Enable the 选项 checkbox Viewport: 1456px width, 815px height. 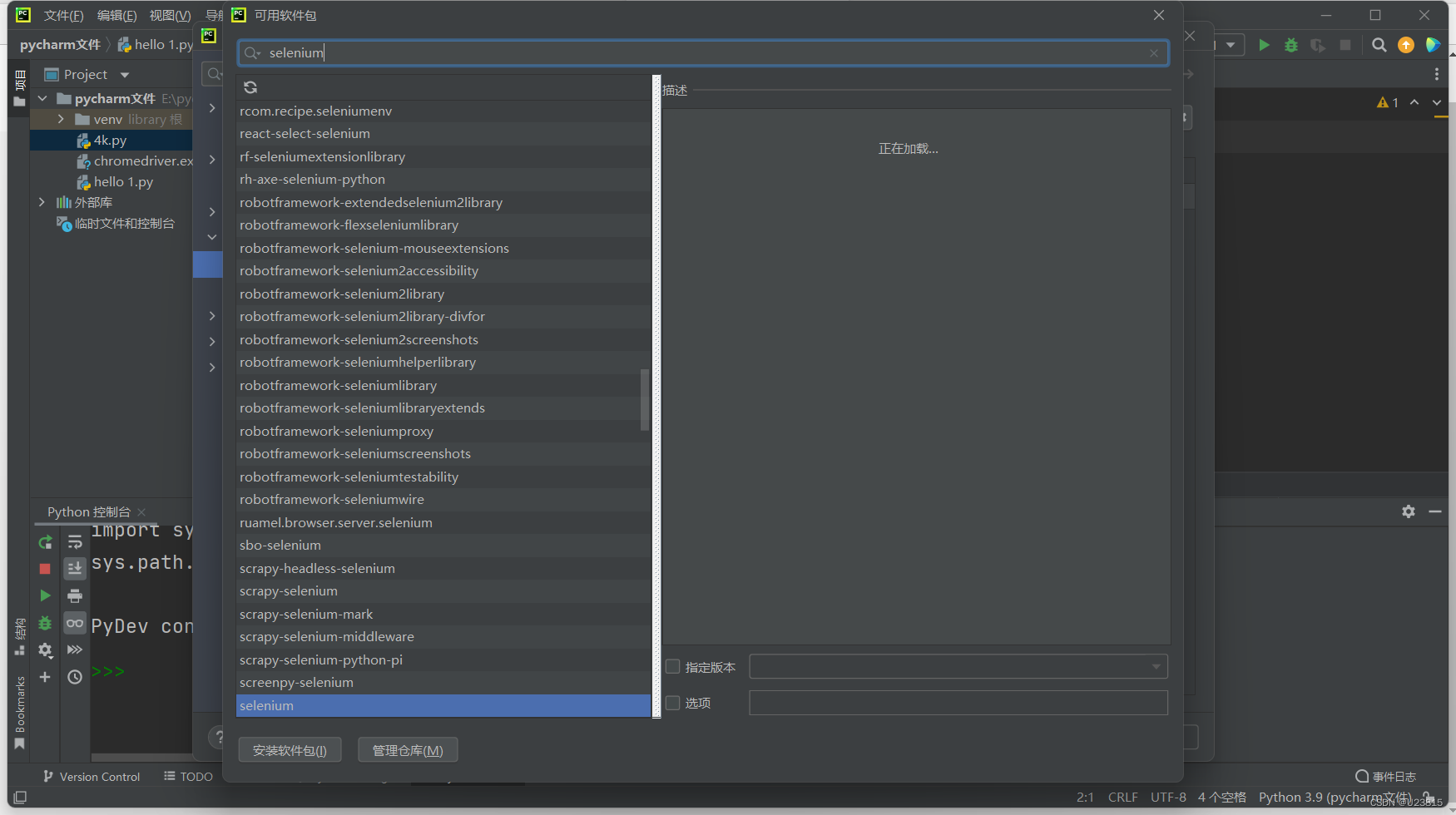[673, 703]
